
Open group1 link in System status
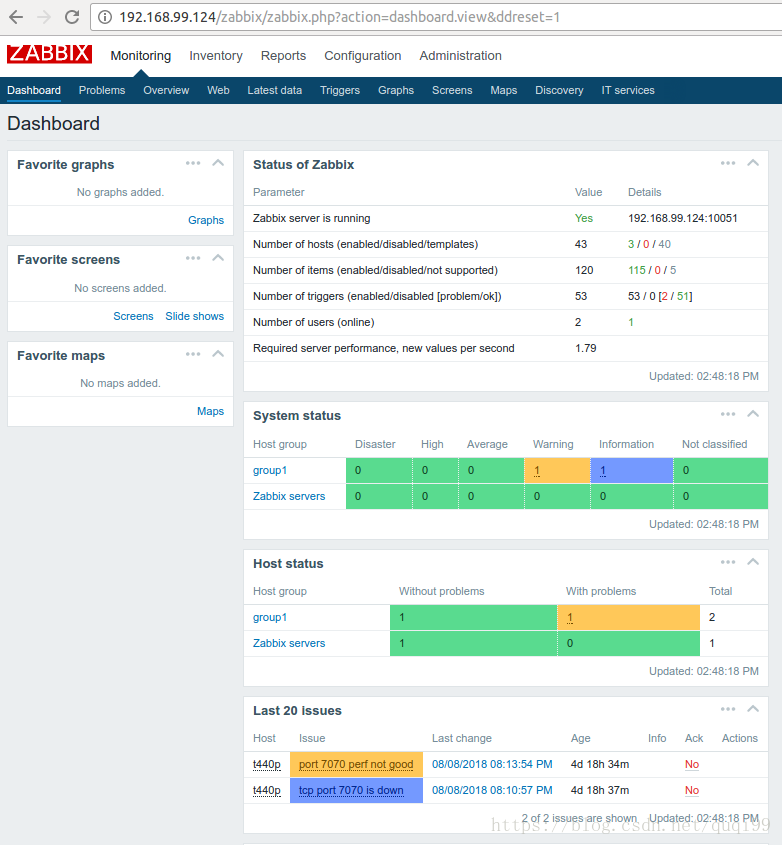[270, 470]
